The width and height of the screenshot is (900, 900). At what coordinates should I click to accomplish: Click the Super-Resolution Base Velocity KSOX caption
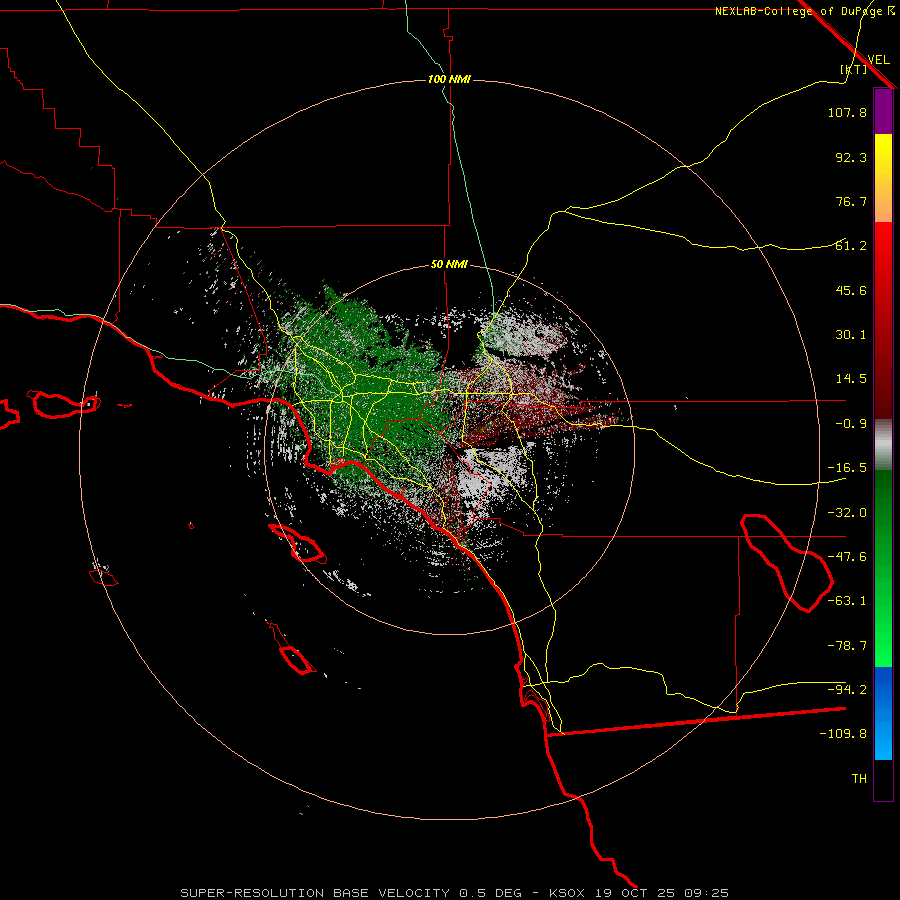pos(454,893)
